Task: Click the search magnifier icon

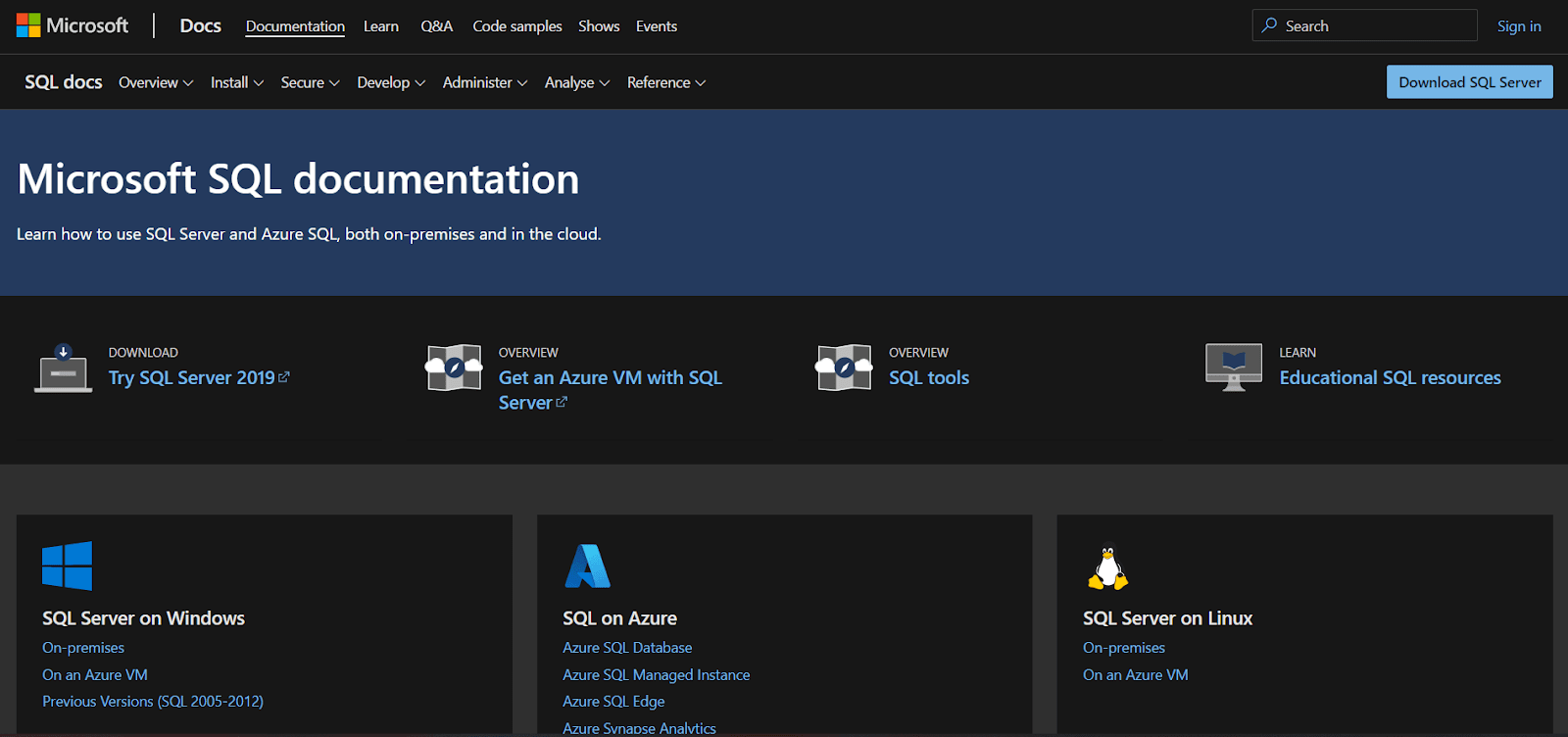Action: (1269, 25)
